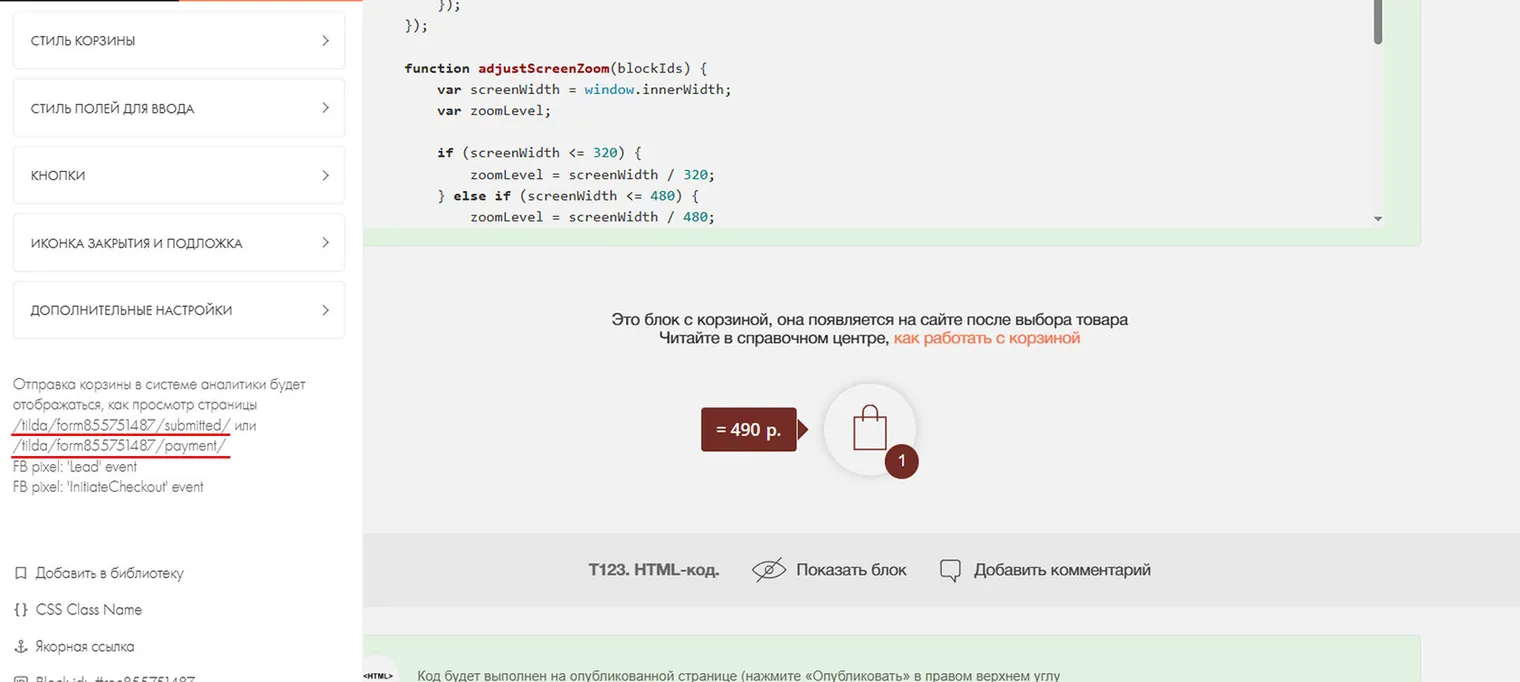The height and width of the screenshot is (682, 1520).
Task: Click the bookmark icon for Добавить в библиотеку
Action: (x=20, y=574)
